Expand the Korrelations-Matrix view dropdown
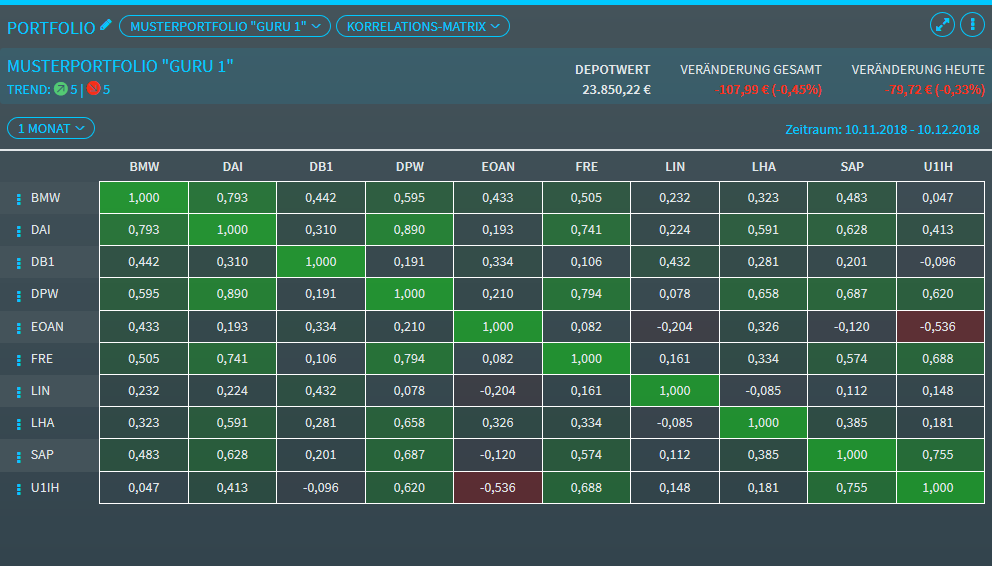 (422, 26)
